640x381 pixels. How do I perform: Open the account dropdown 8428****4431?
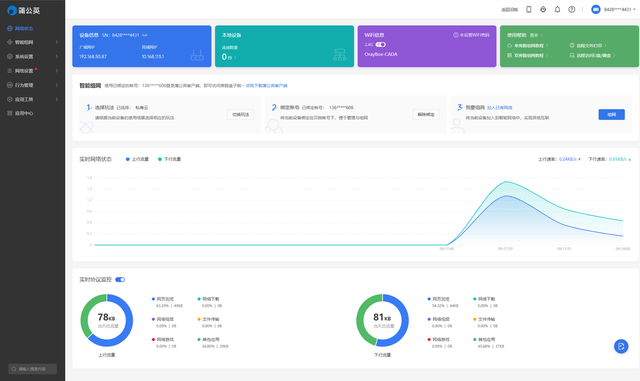pos(613,9)
